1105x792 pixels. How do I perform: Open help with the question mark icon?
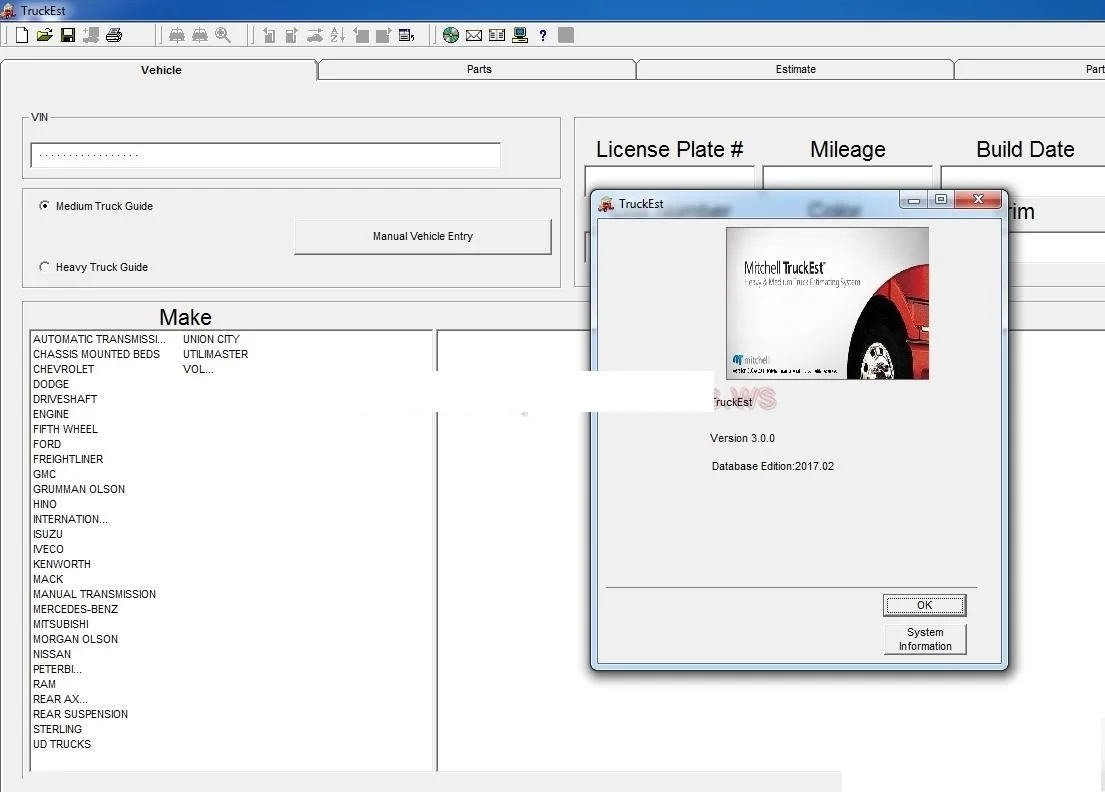click(543, 35)
